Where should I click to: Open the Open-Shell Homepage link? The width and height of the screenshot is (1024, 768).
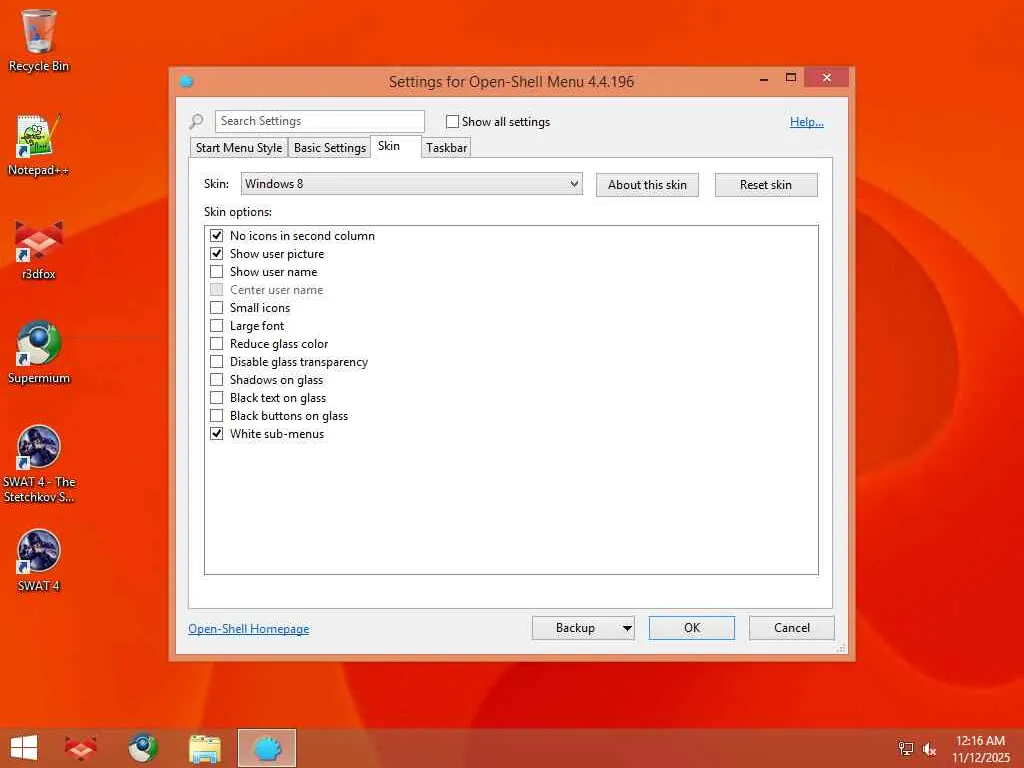click(249, 629)
